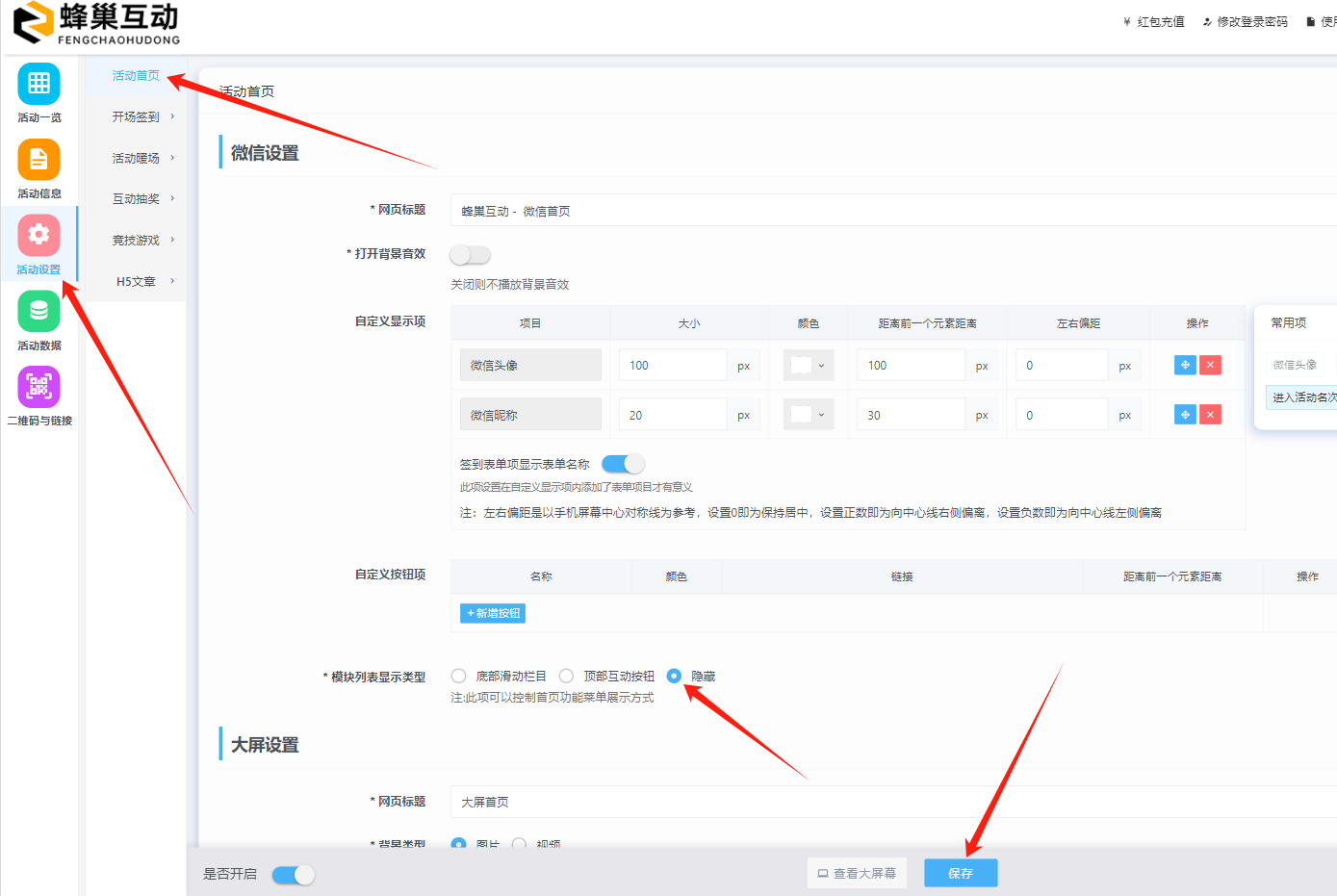
Task: Open the 活动设置 gear icon
Action: coord(39,235)
